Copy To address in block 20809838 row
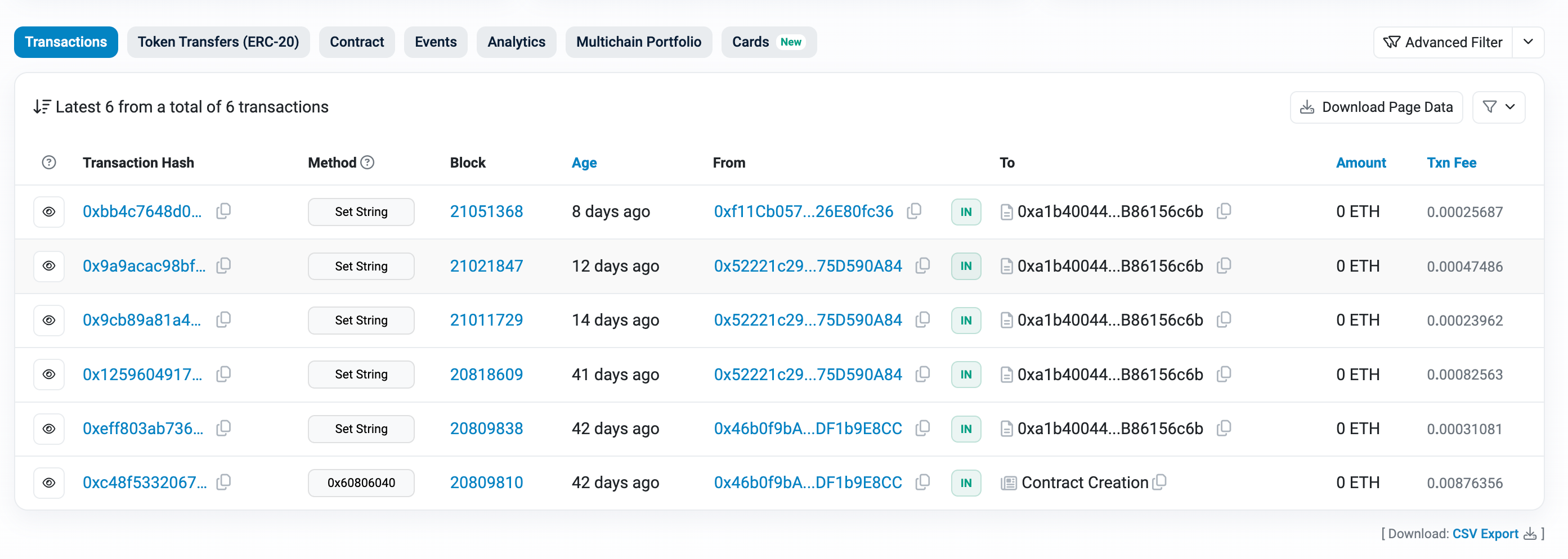Viewport: 1568px width, 559px height. coord(1224,428)
